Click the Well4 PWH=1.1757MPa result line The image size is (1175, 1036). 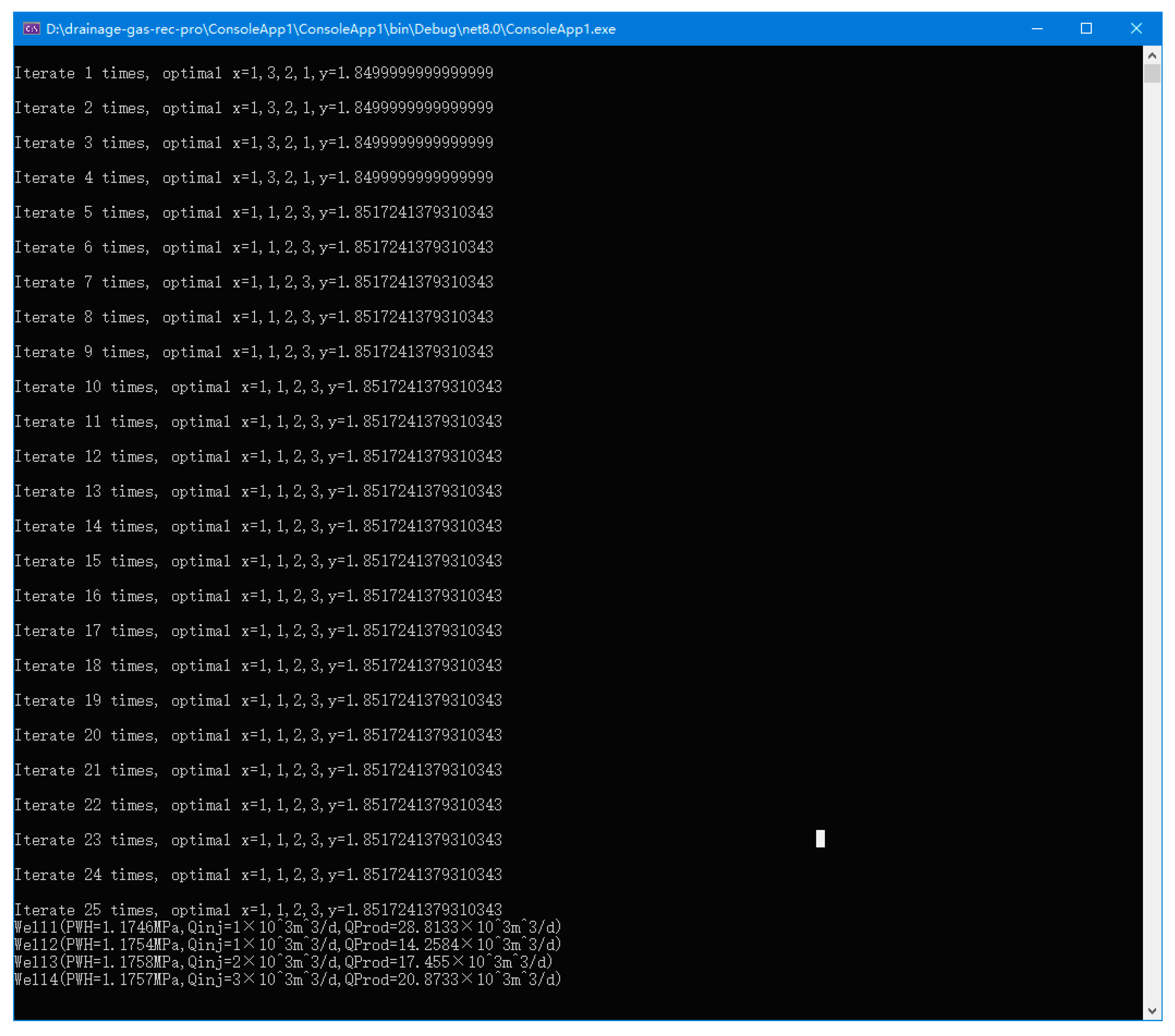coord(288,979)
